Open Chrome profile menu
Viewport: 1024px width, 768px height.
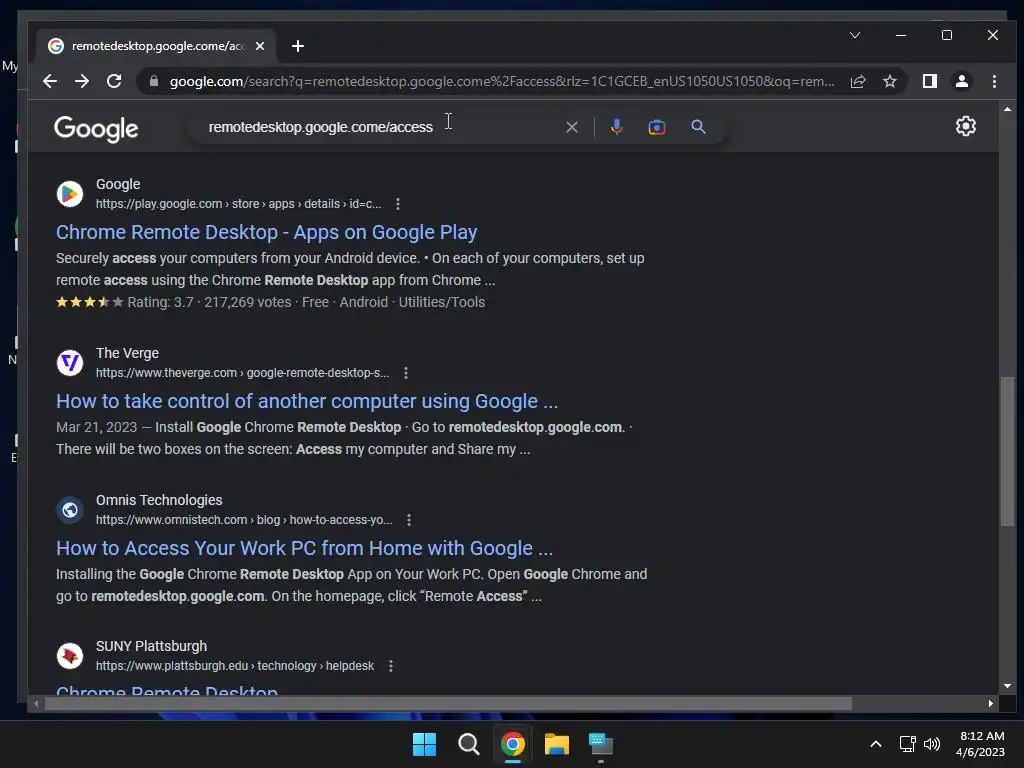(961, 81)
